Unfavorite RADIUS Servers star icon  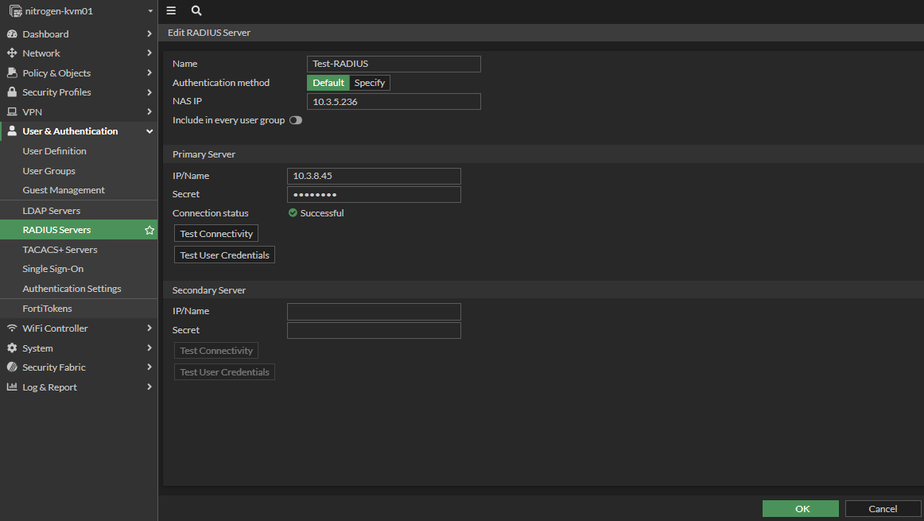(149, 230)
